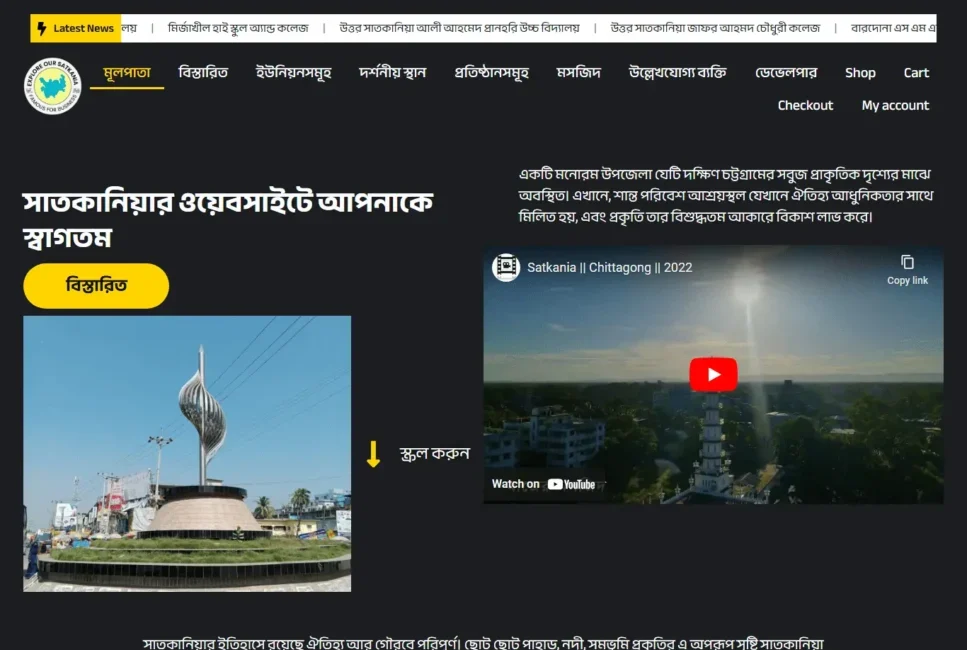The image size is (967, 650).
Task: Go to the Shop page
Action: point(860,72)
